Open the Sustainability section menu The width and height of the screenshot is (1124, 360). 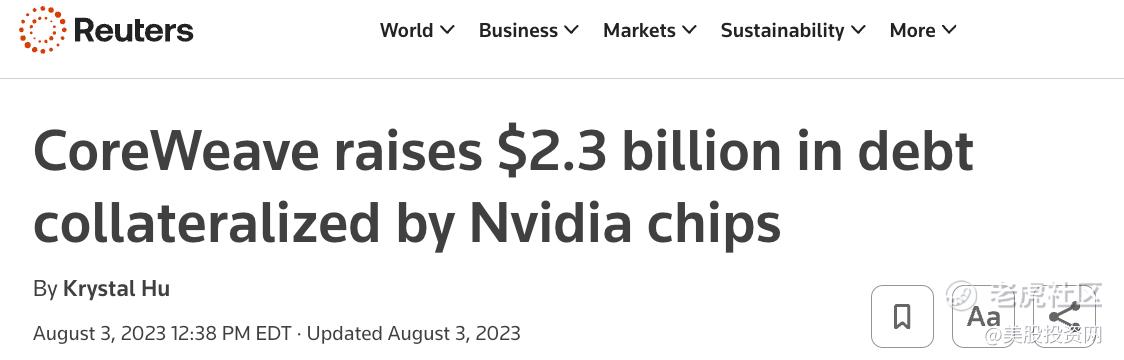(783, 30)
